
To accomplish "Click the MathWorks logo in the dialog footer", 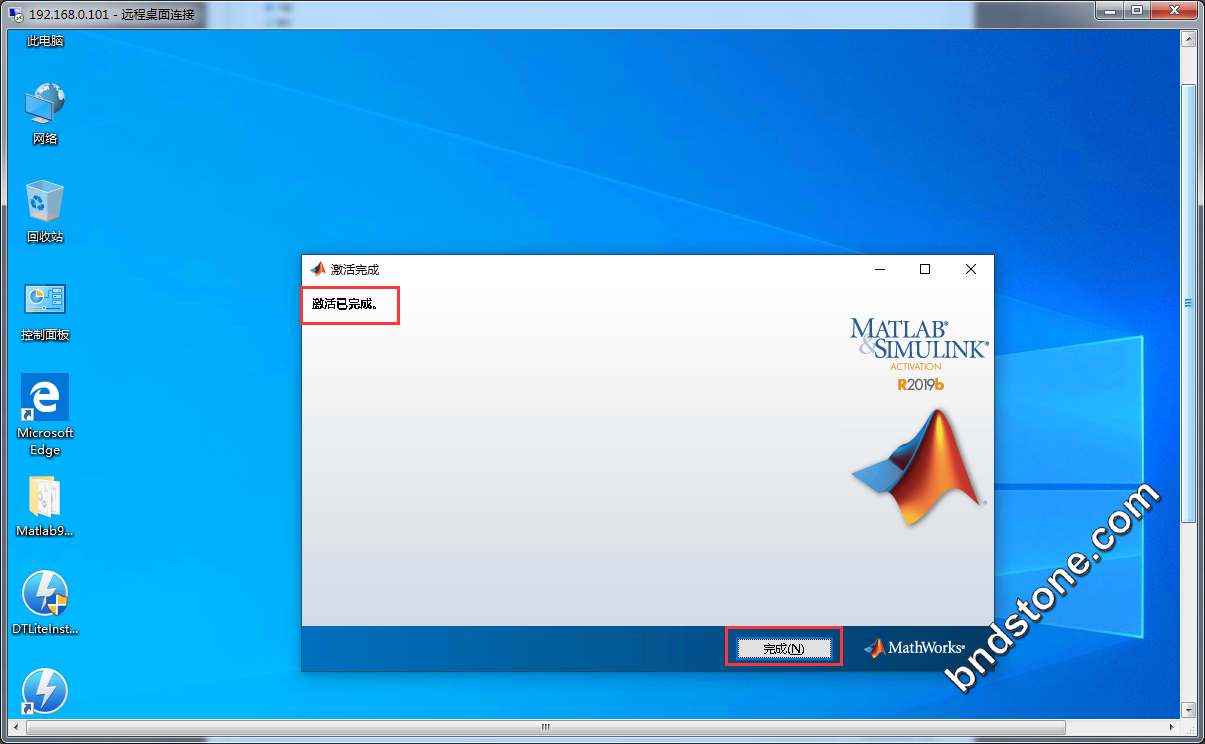I will [914, 648].
